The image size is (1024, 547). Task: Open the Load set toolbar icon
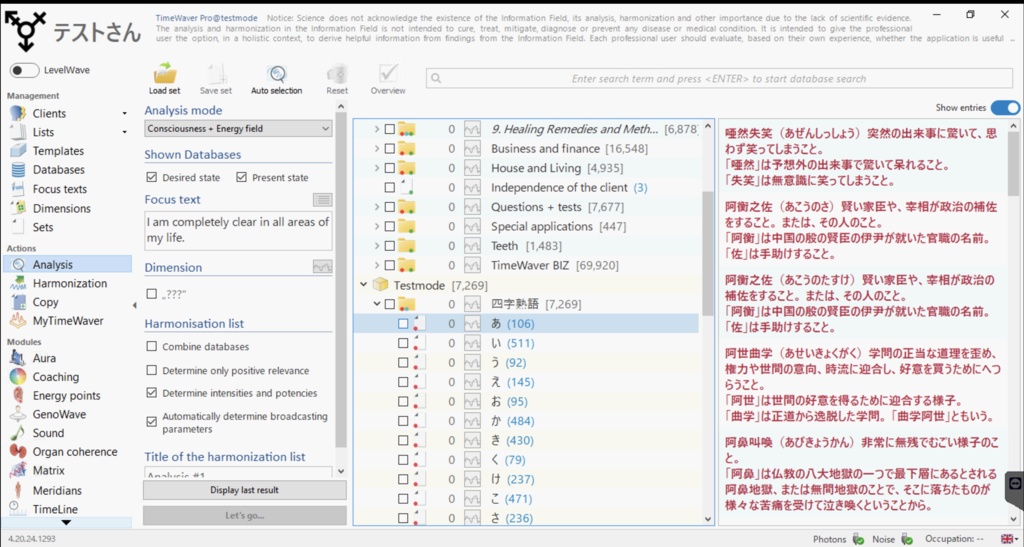coord(165,78)
